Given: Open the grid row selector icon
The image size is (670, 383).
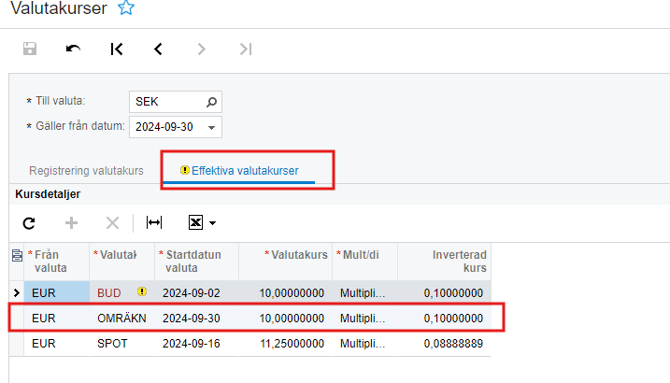Looking at the screenshot, I should tap(17, 255).
